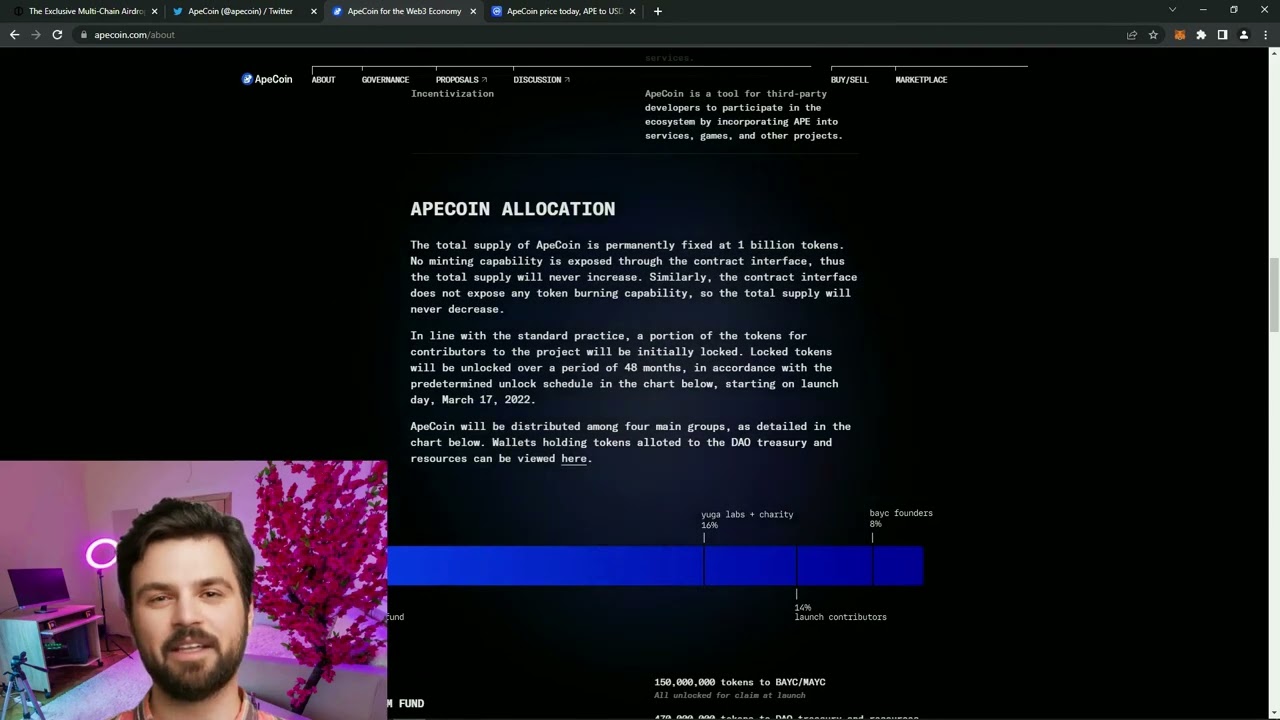Share this page from address bar

click(x=1132, y=35)
